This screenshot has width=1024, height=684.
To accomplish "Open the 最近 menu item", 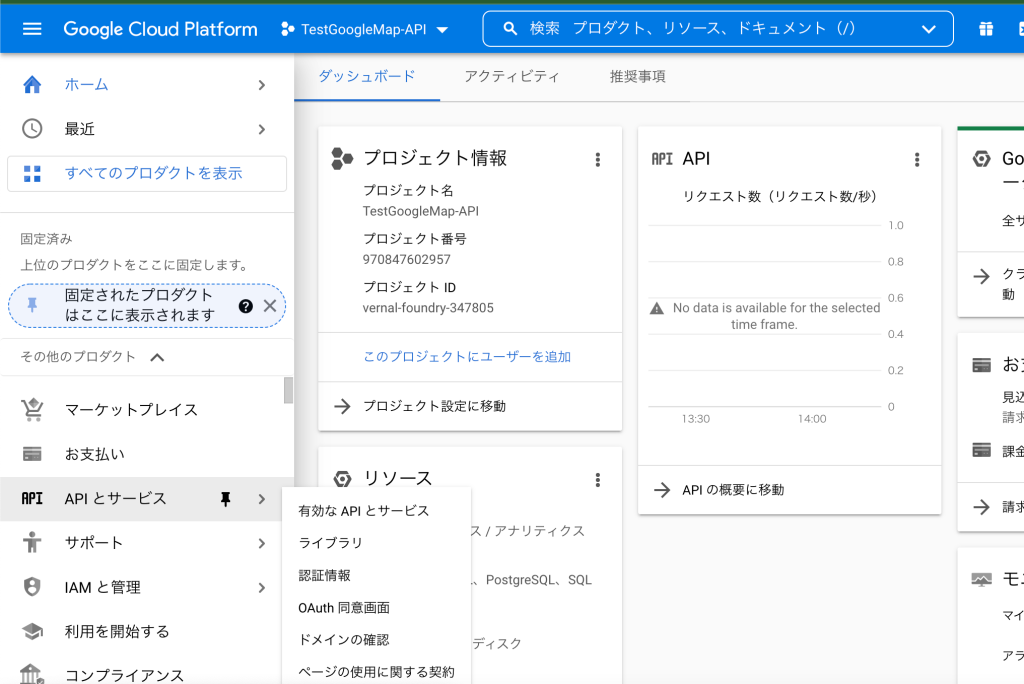I will [147, 129].
